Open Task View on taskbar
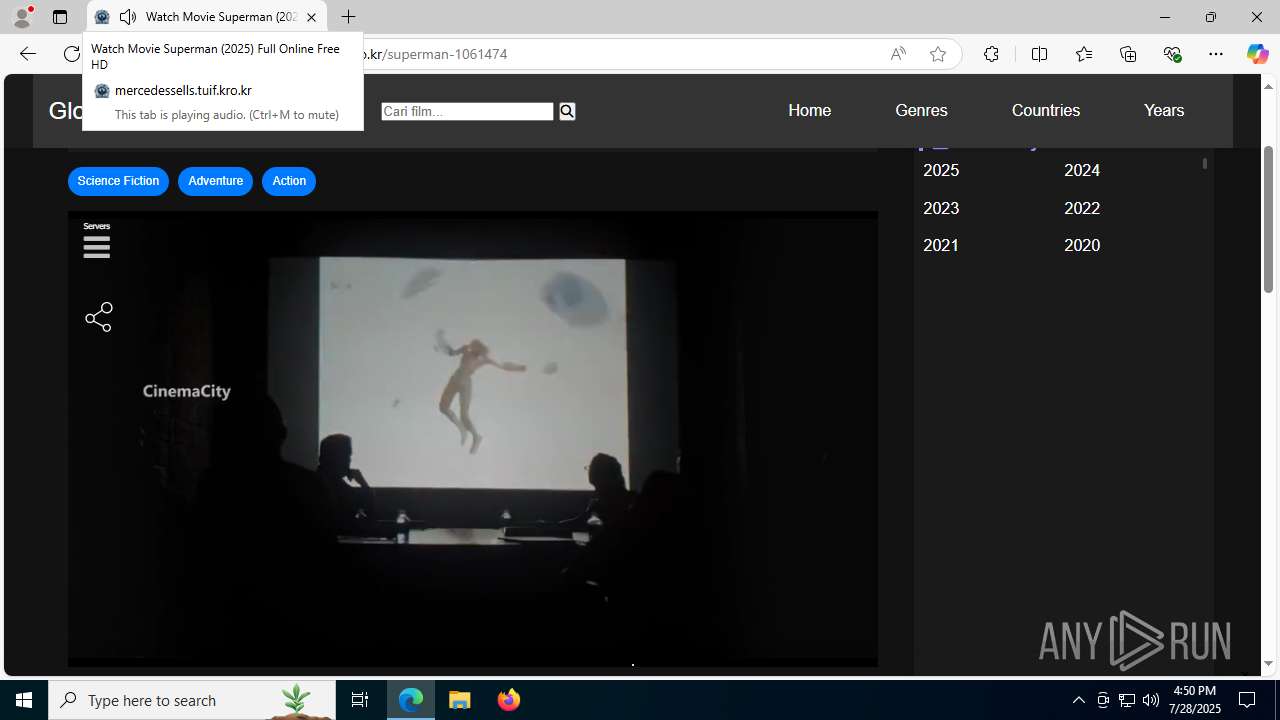This screenshot has height=720, width=1280. 360,700
